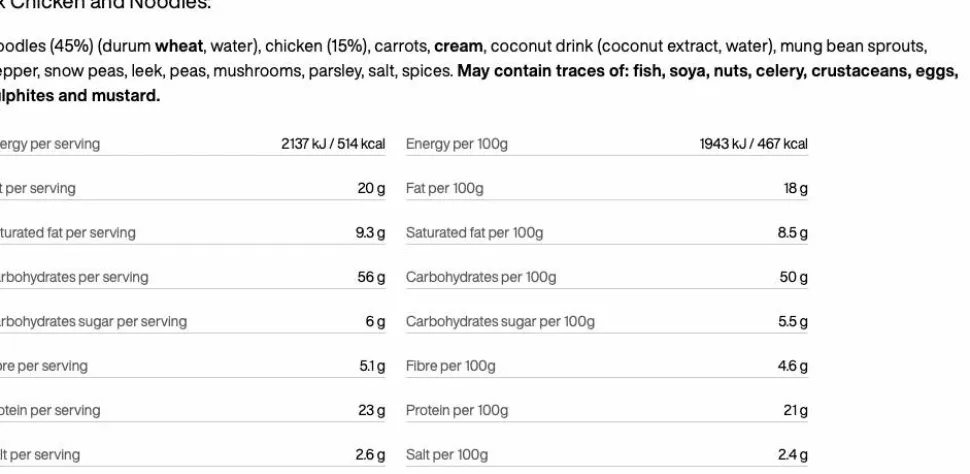Click the Energy per serving value

click(x=333, y=144)
